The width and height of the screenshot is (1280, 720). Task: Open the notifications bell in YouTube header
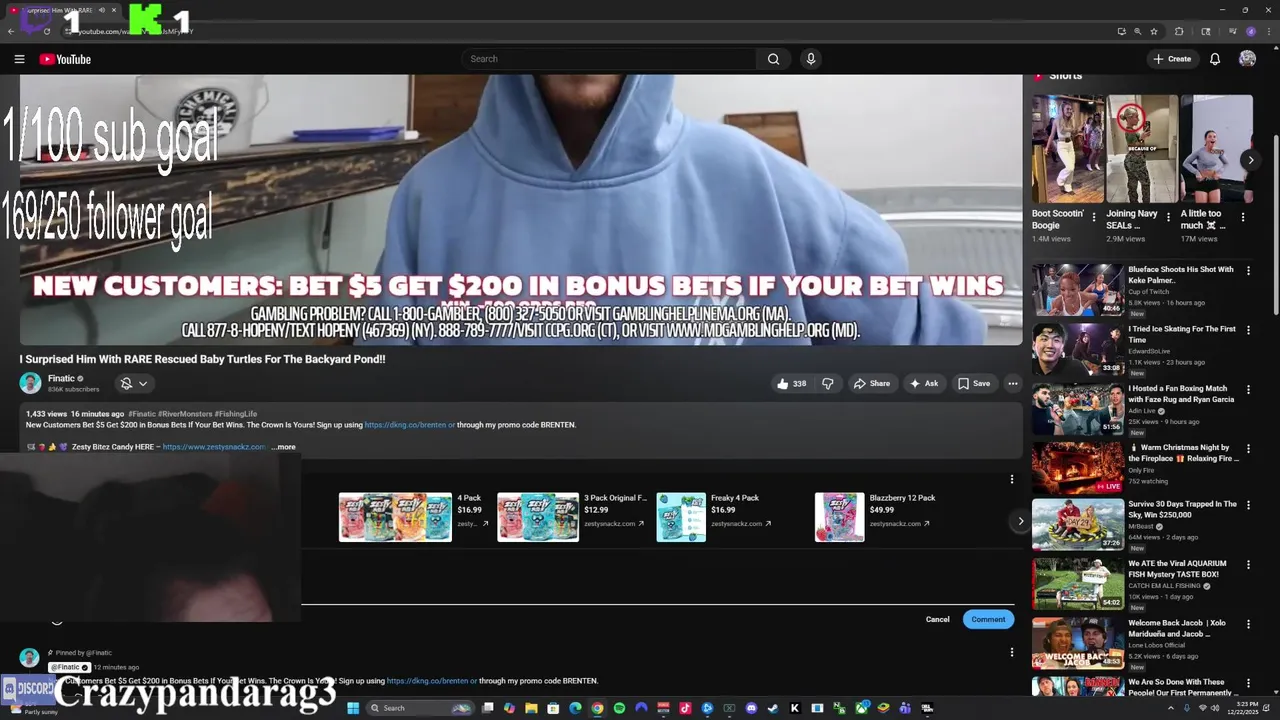pos(1215,59)
